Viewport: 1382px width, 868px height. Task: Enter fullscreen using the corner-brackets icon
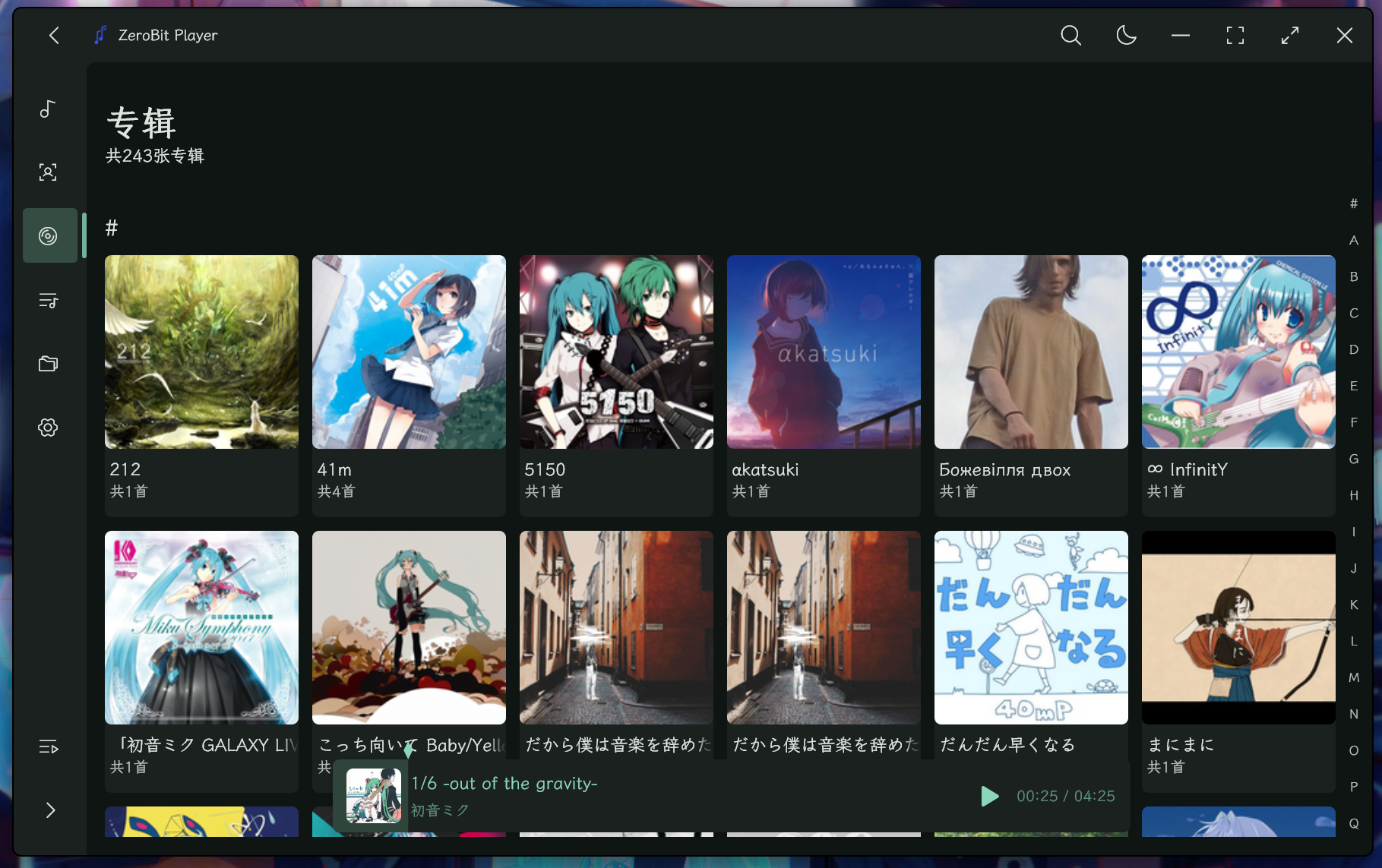pos(1235,36)
